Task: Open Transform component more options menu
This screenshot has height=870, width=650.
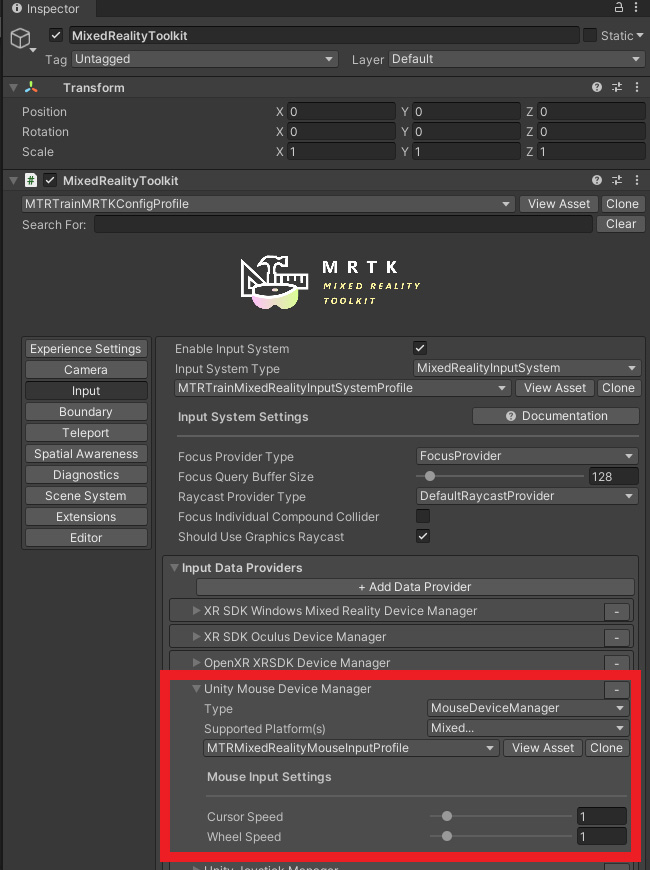Action: click(x=637, y=87)
